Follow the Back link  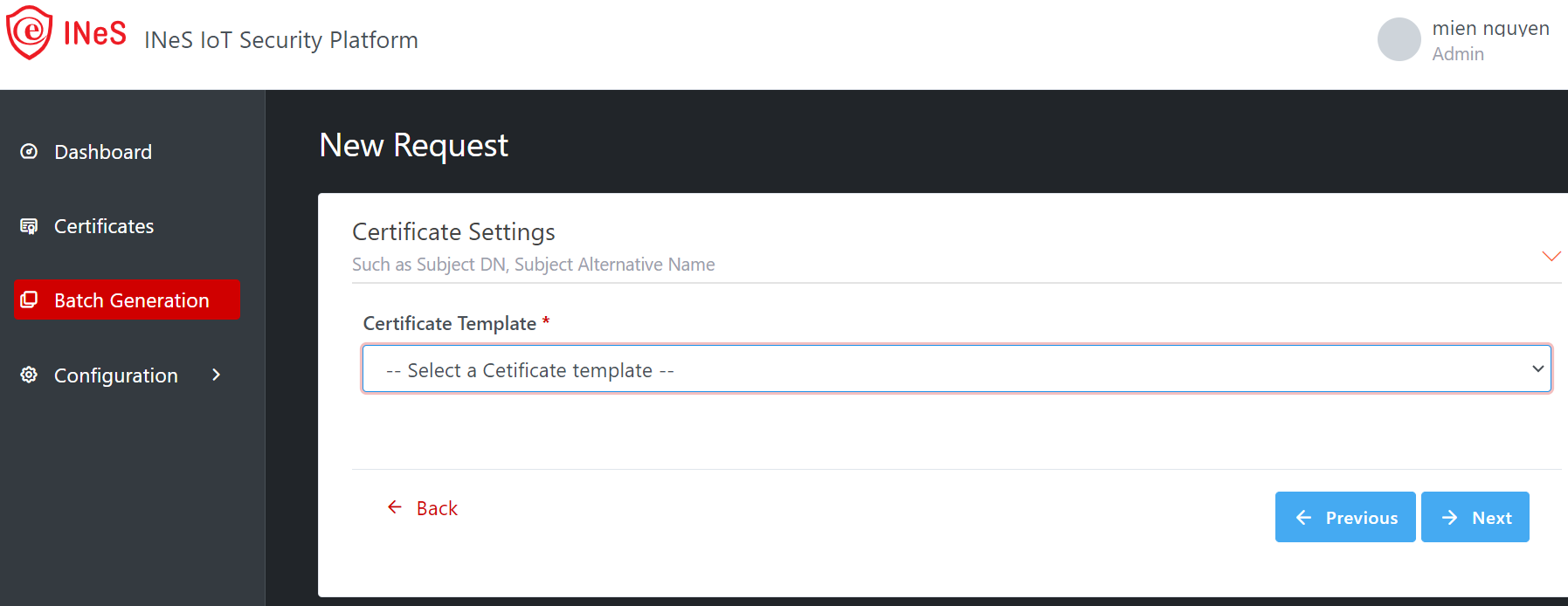point(437,508)
